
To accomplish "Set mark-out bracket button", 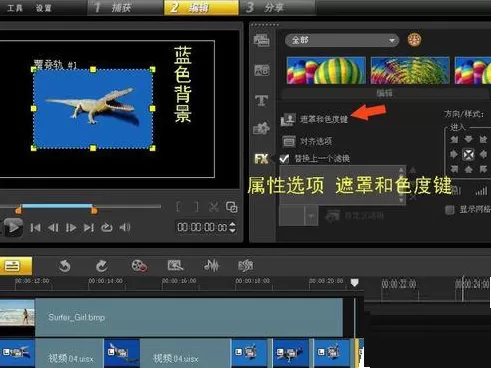I will tap(196, 207).
